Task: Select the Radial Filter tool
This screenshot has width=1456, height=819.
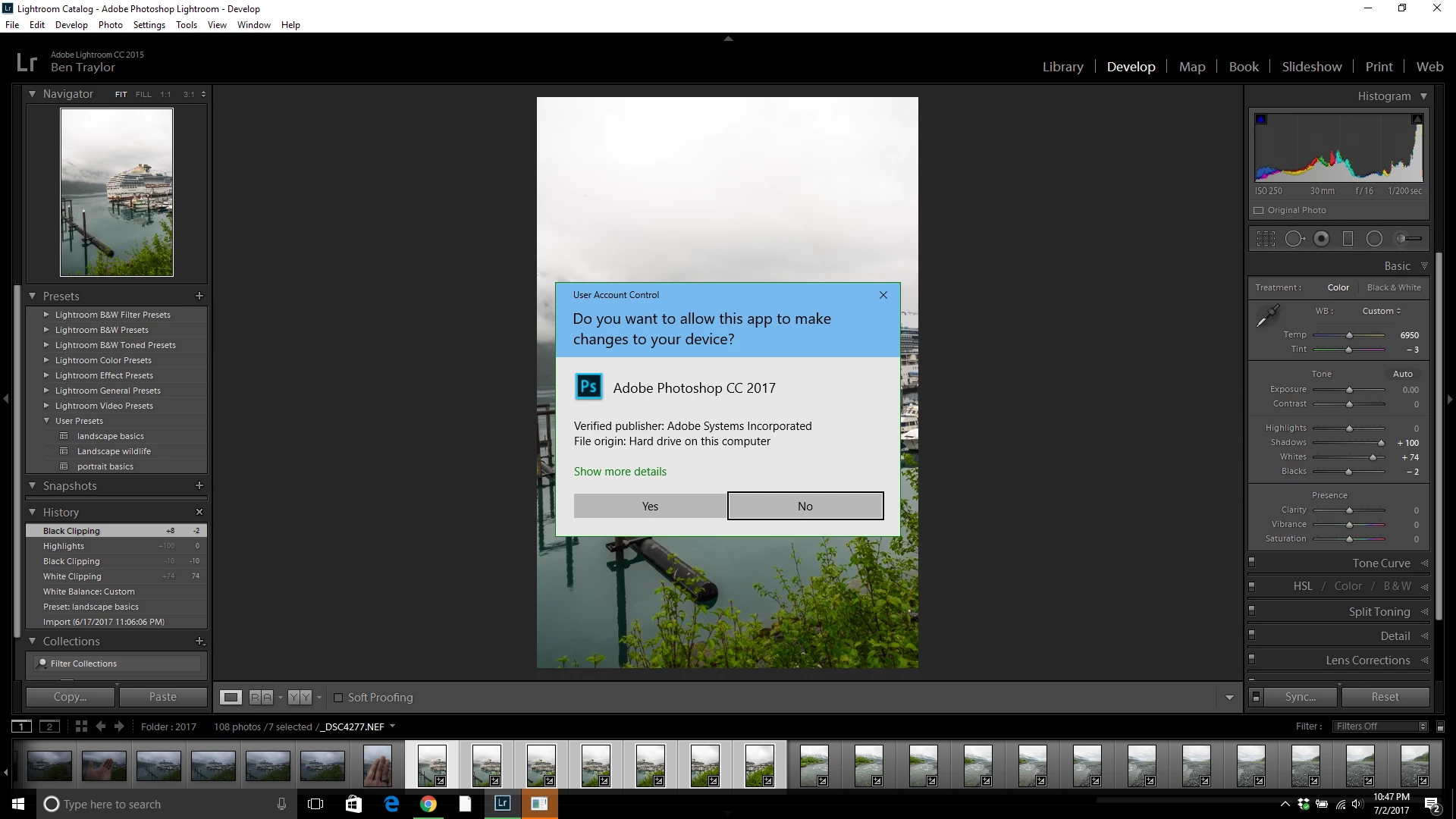Action: [x=1374, y=239]
